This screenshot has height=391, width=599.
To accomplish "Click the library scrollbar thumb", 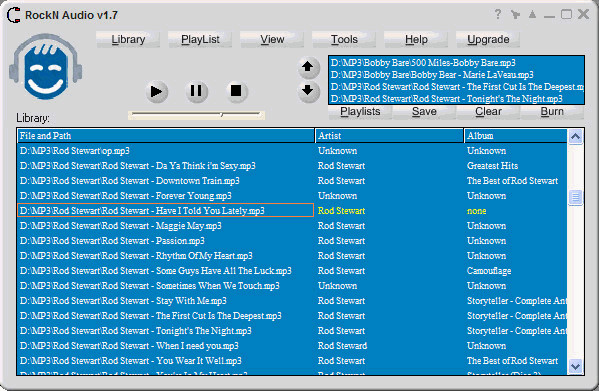I will [575, 197].
